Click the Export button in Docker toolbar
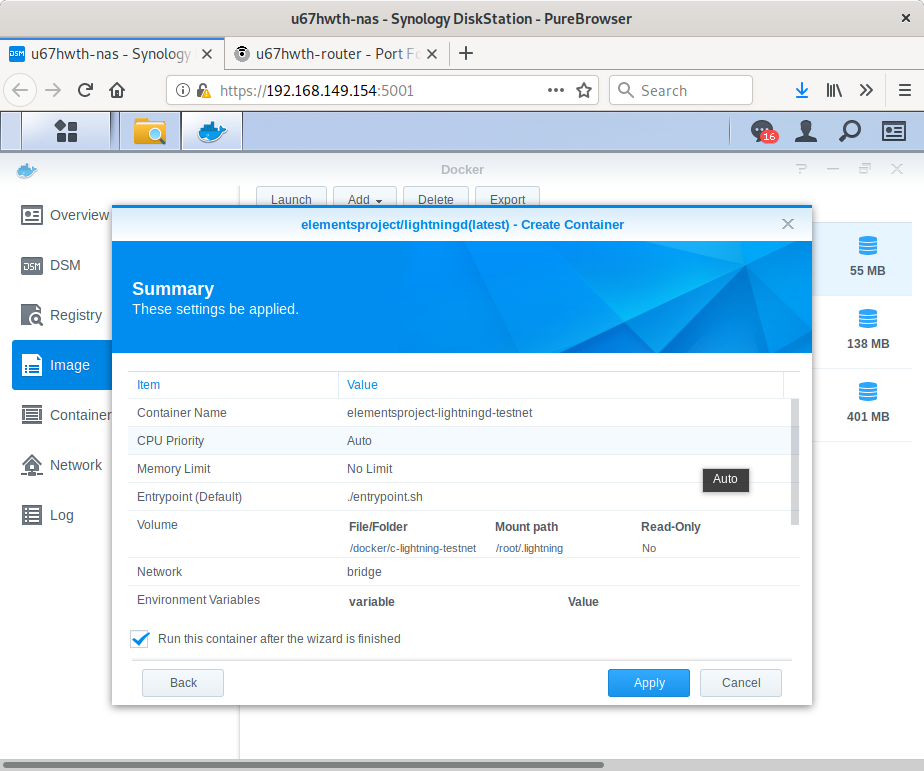 point(507,199)
